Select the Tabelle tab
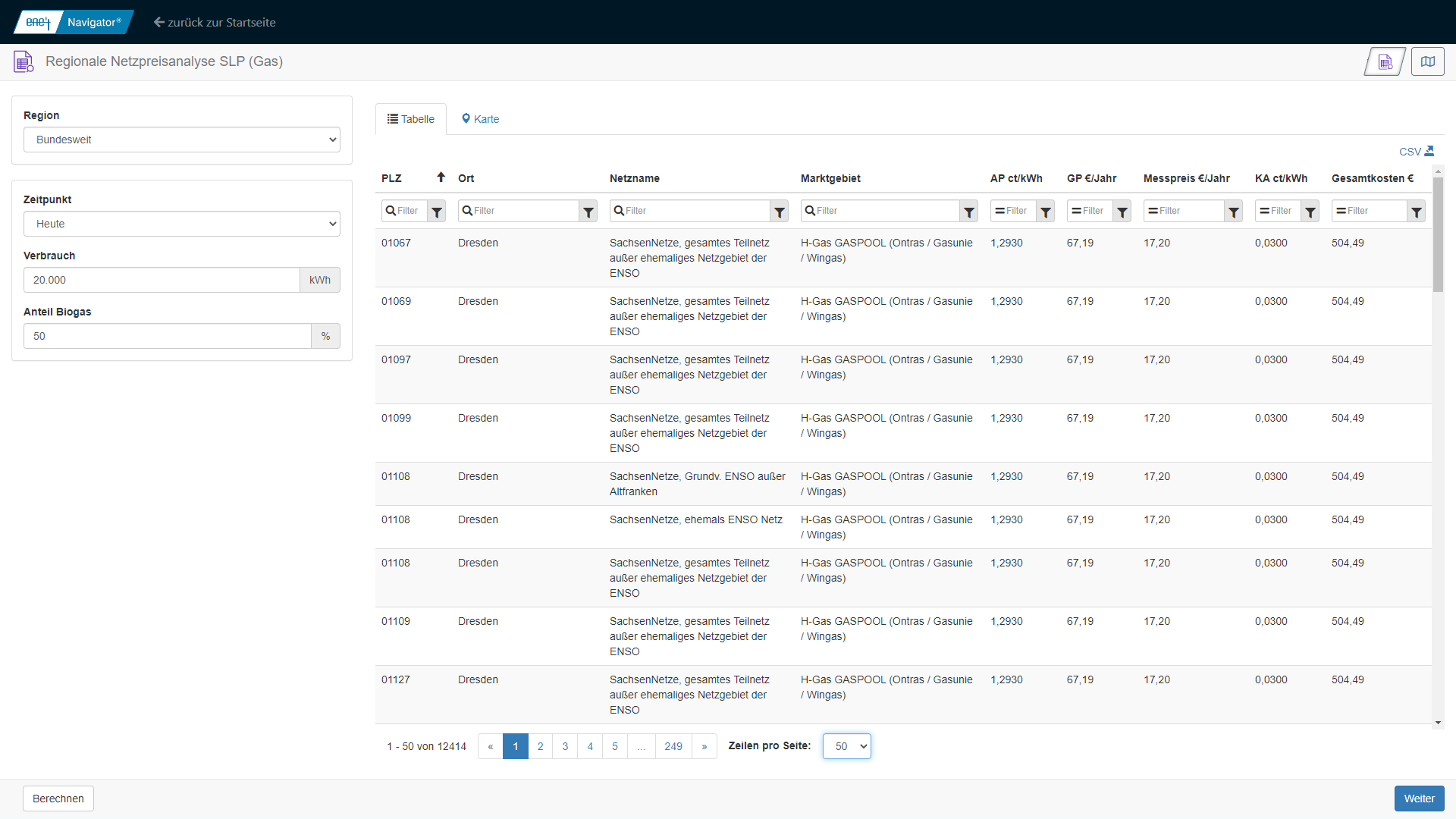 [x=411, y=119]
